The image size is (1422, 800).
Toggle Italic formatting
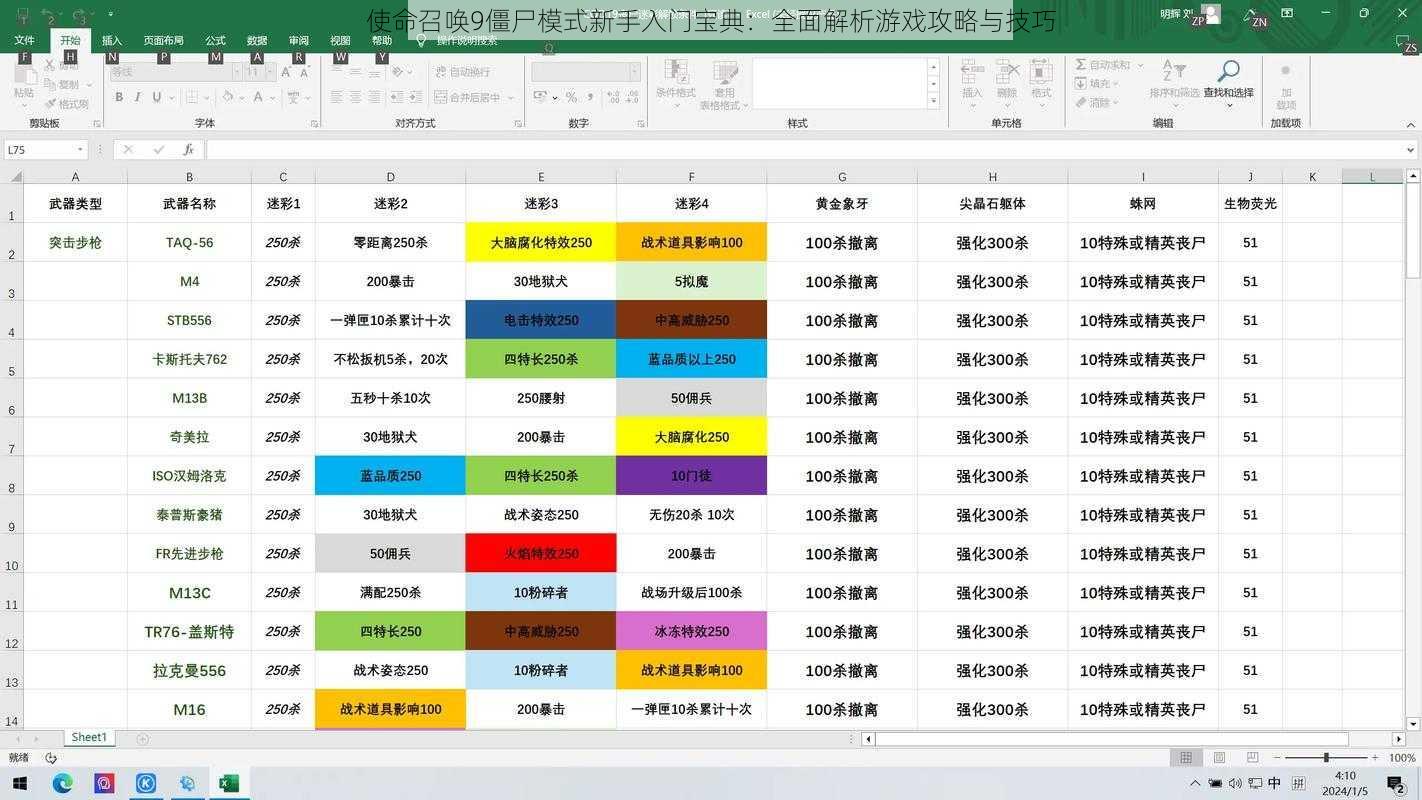tap(138, 97)
